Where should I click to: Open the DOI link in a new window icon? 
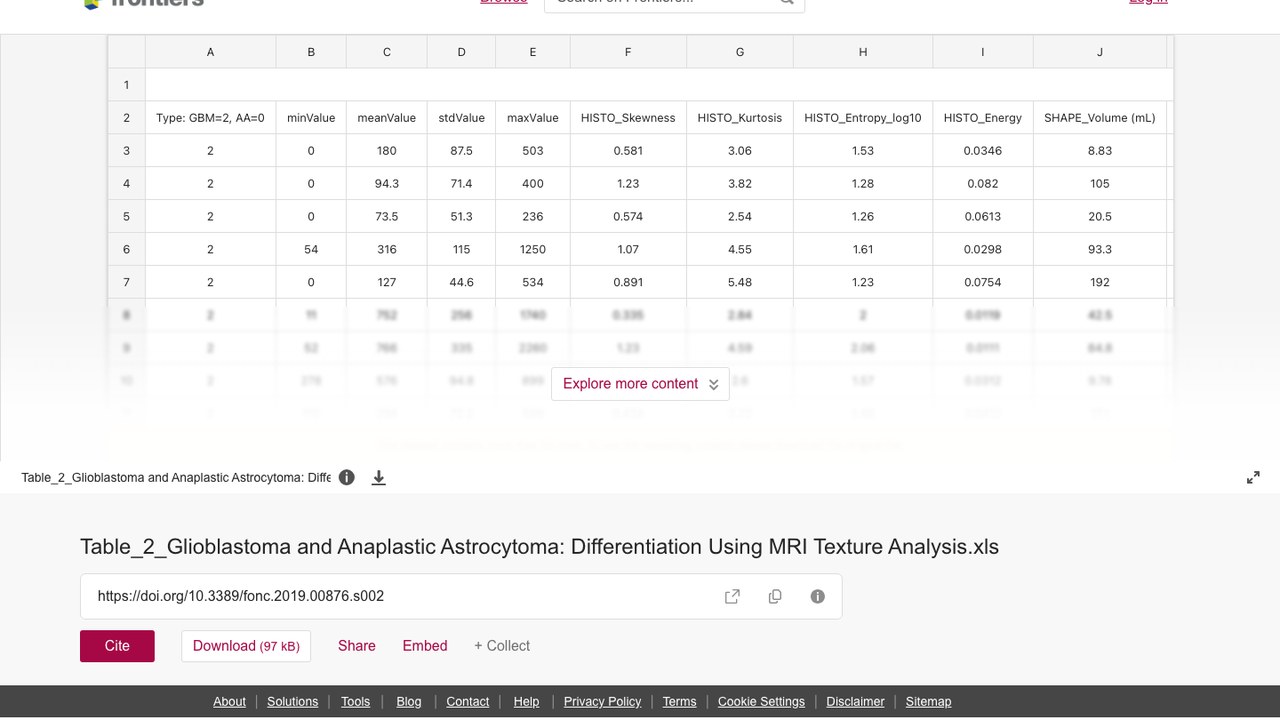click(732, 597)
